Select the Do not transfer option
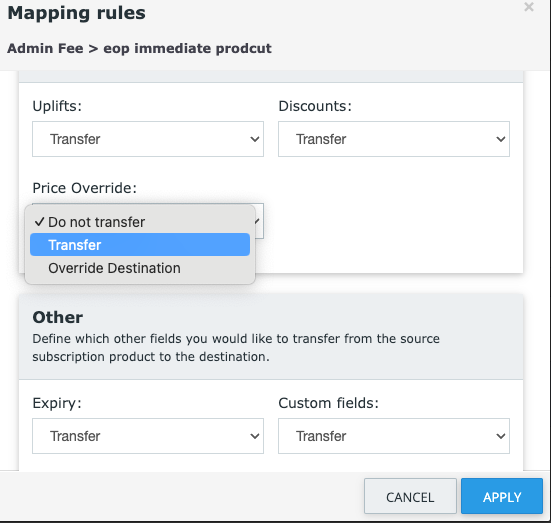The image size is (551, 523). (140, 222)
